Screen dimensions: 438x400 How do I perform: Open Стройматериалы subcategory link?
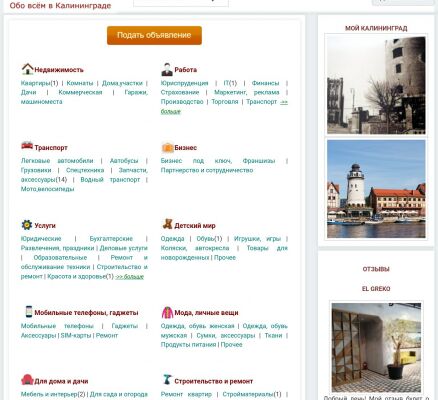(x=248, y=395)
